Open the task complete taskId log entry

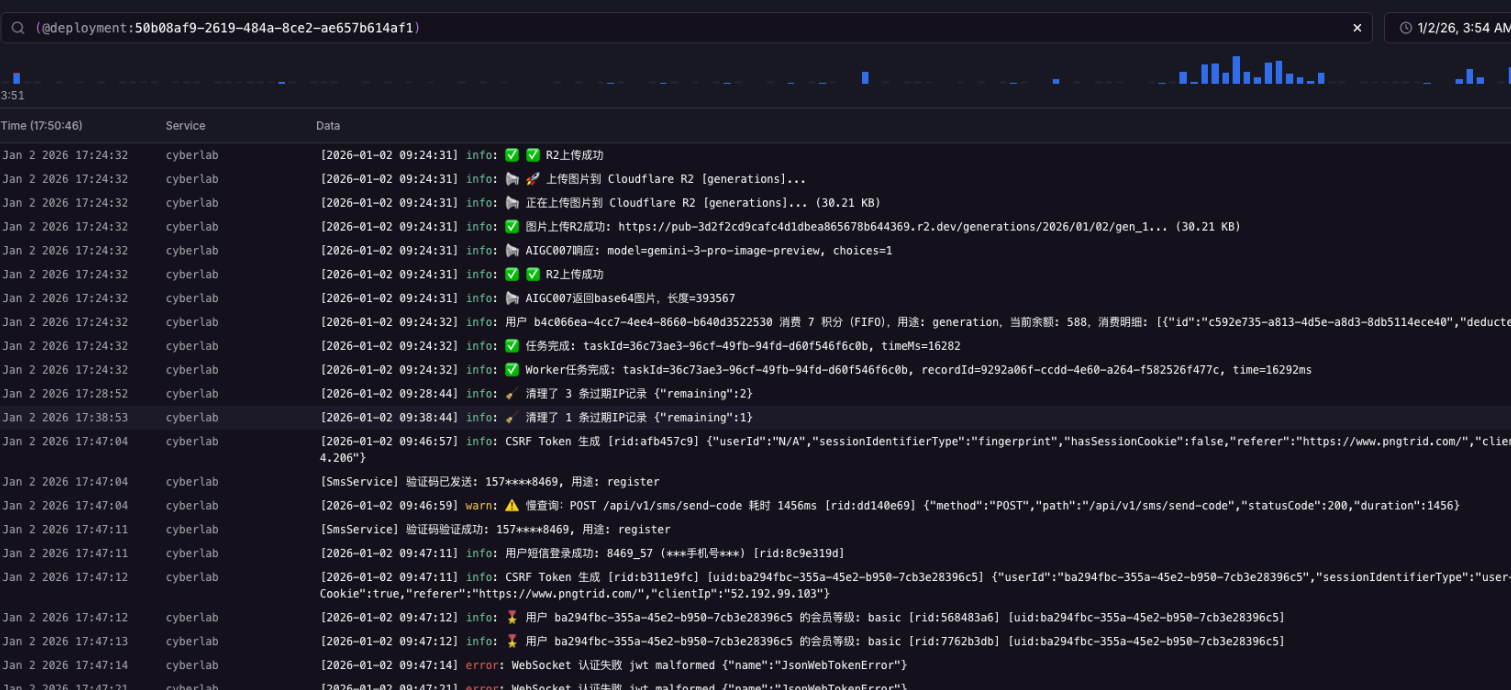755,346
